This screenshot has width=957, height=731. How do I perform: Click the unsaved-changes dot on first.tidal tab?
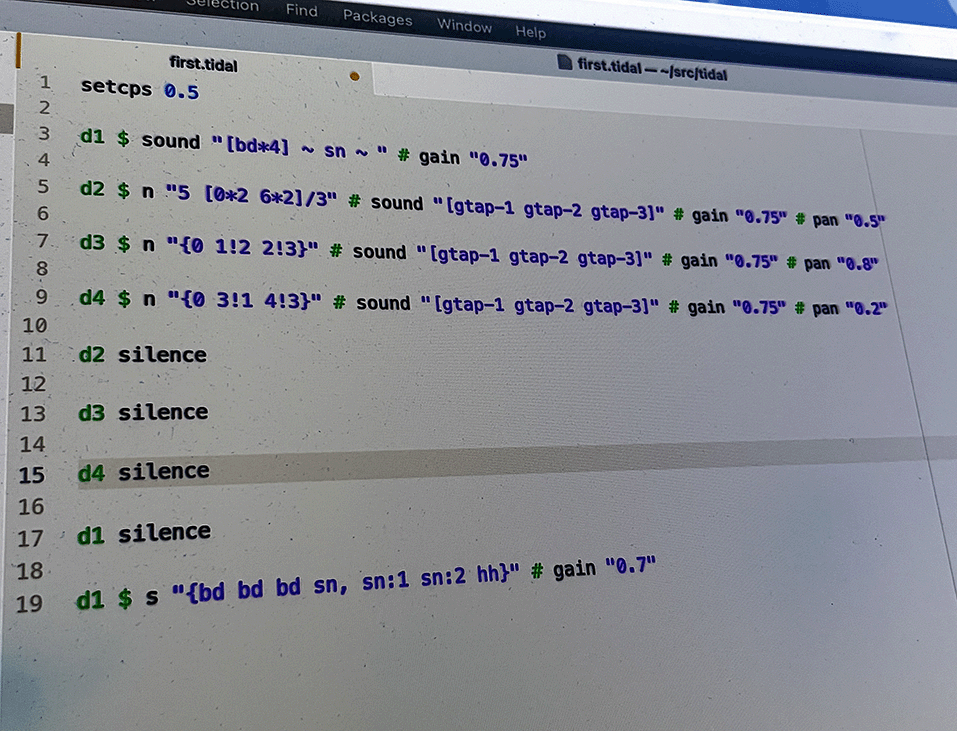(x=355, y=76)
